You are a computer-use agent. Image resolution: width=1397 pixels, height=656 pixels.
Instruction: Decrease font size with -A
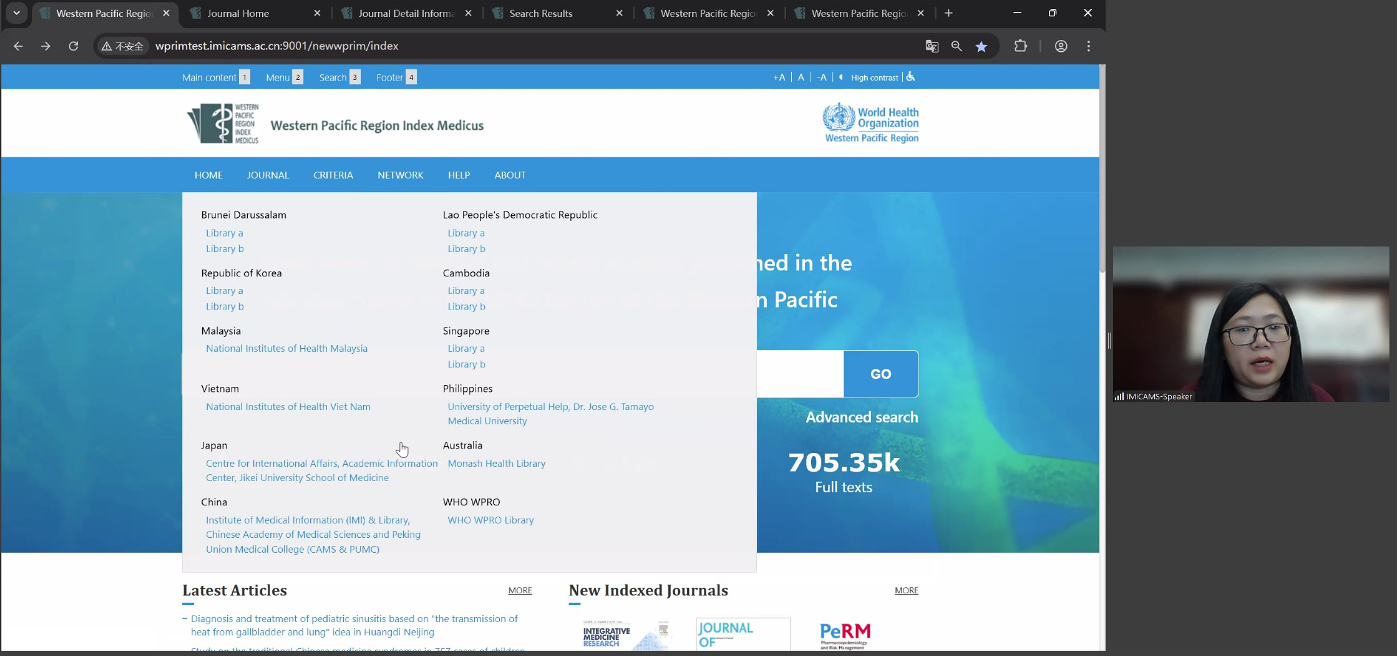(822, 77)
